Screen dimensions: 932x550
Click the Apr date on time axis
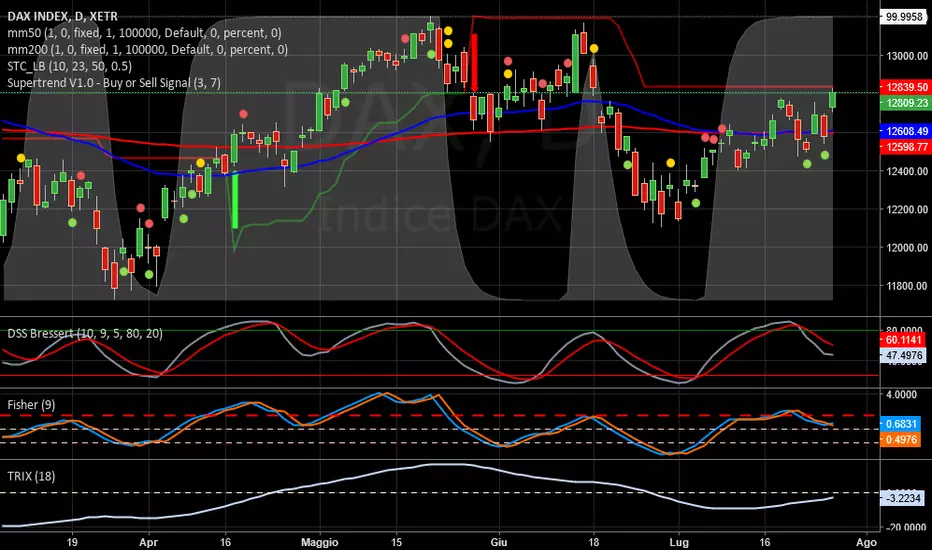click(x=148, y=542)
